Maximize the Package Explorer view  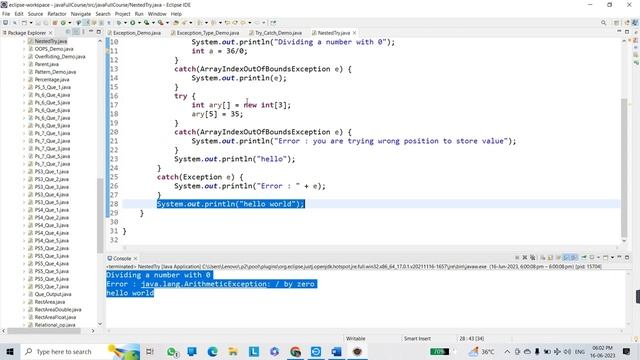[x=99, y=32]
